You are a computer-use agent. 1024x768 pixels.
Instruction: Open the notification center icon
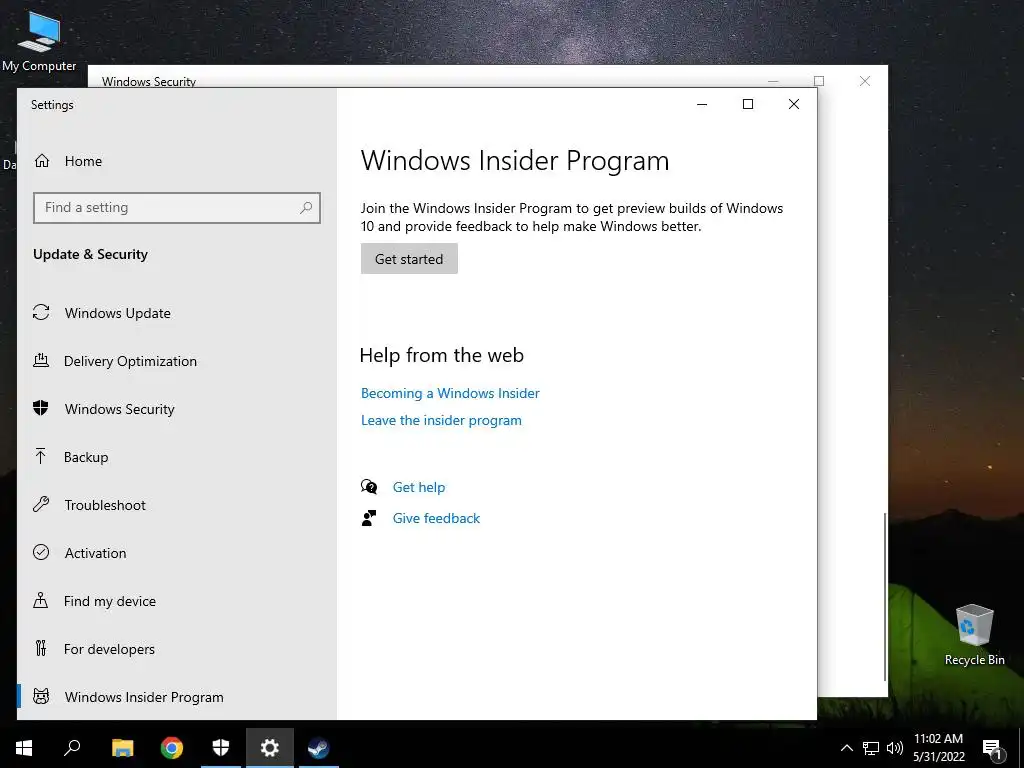992,749
